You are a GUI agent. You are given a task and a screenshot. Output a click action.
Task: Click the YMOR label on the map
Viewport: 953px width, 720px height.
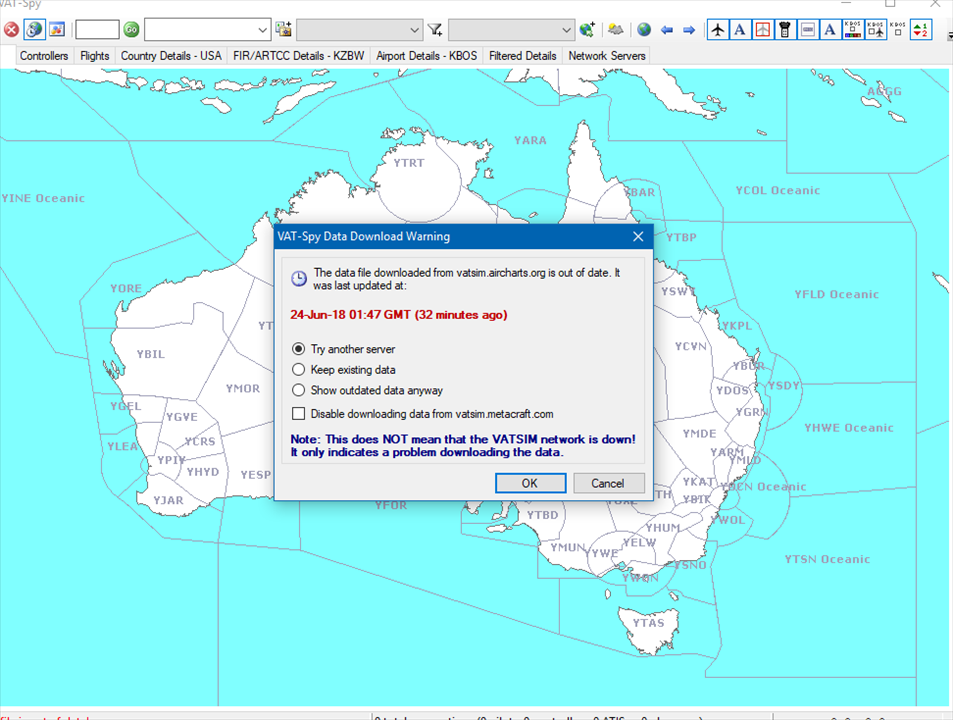pos(243,389)
